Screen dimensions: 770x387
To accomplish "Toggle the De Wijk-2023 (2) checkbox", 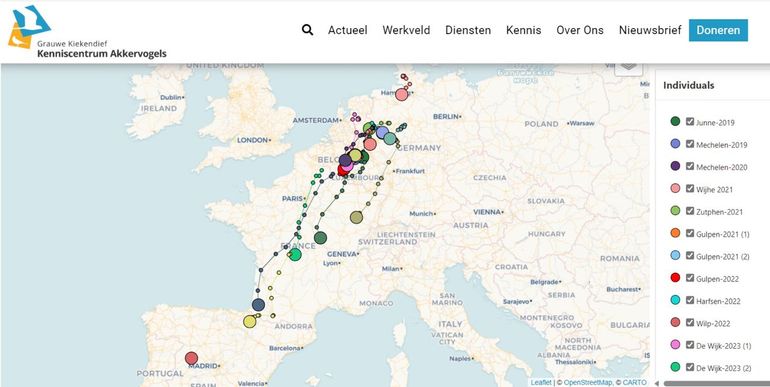I will point(690,367).
